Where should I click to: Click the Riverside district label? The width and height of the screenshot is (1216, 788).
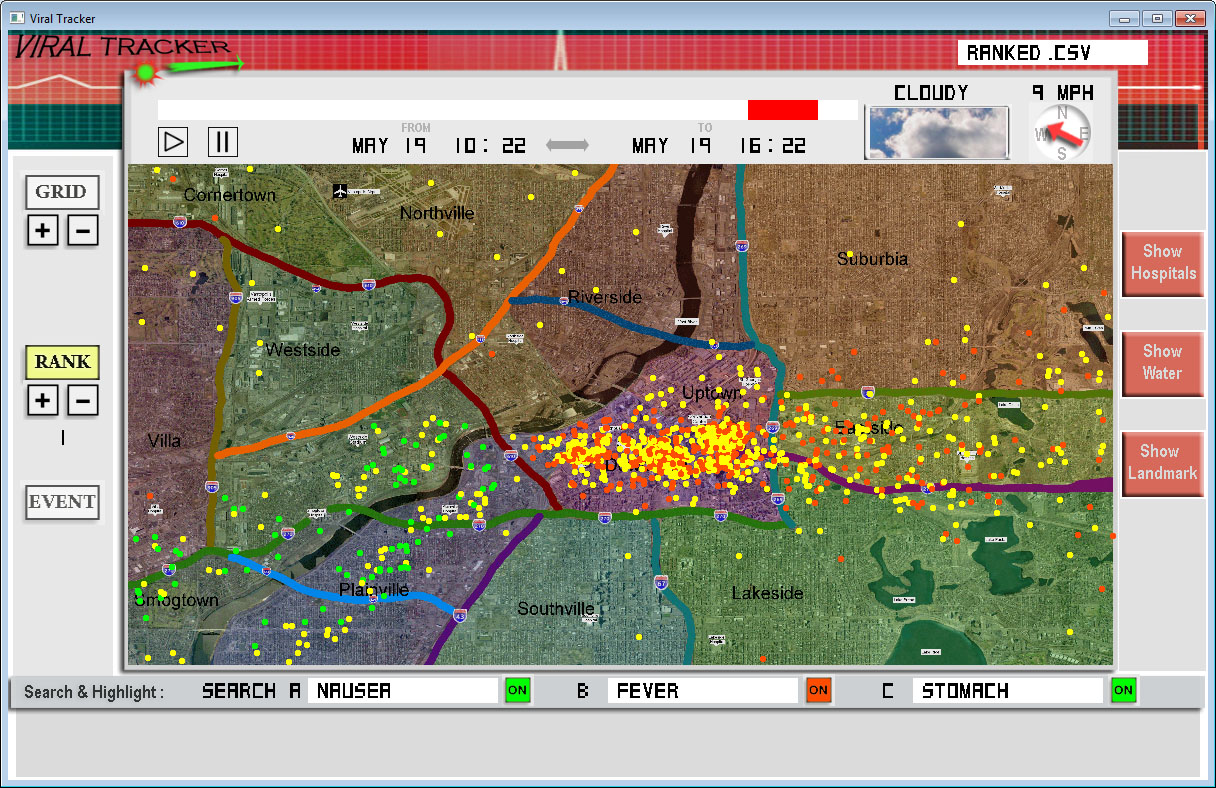(x=605, y=297)
